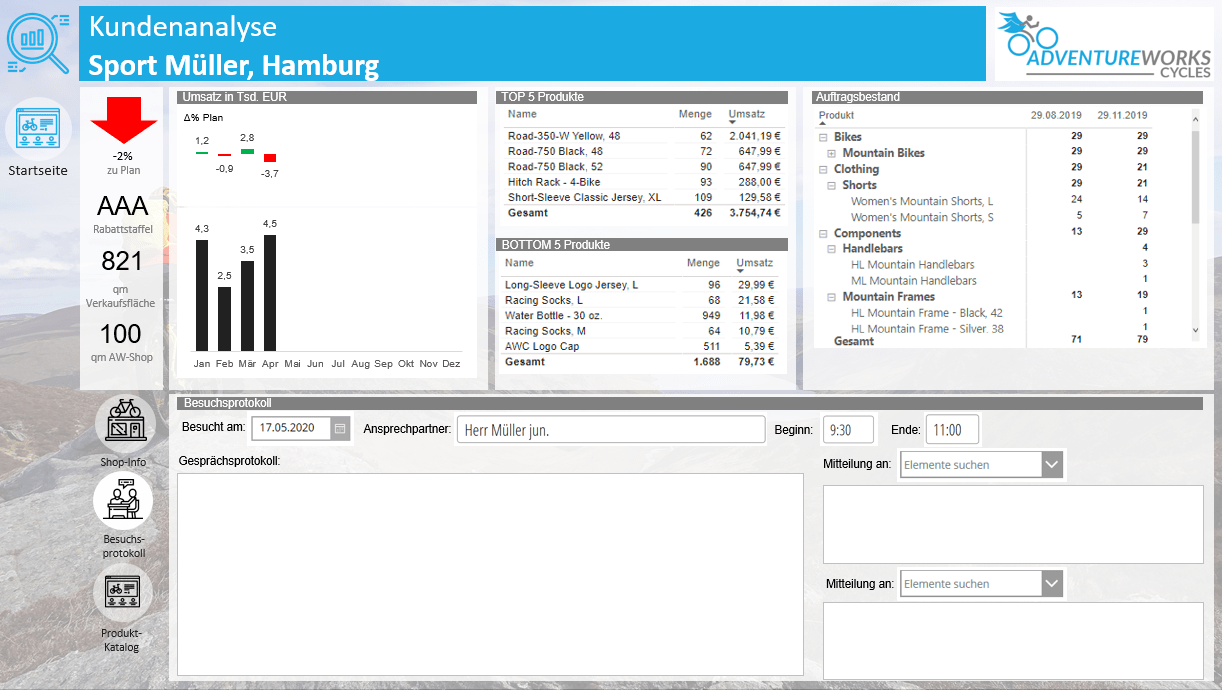This screenshot has height=690, width=1222.
Task: Click the red downward plan arrow
Action: [x=124, y=120]
